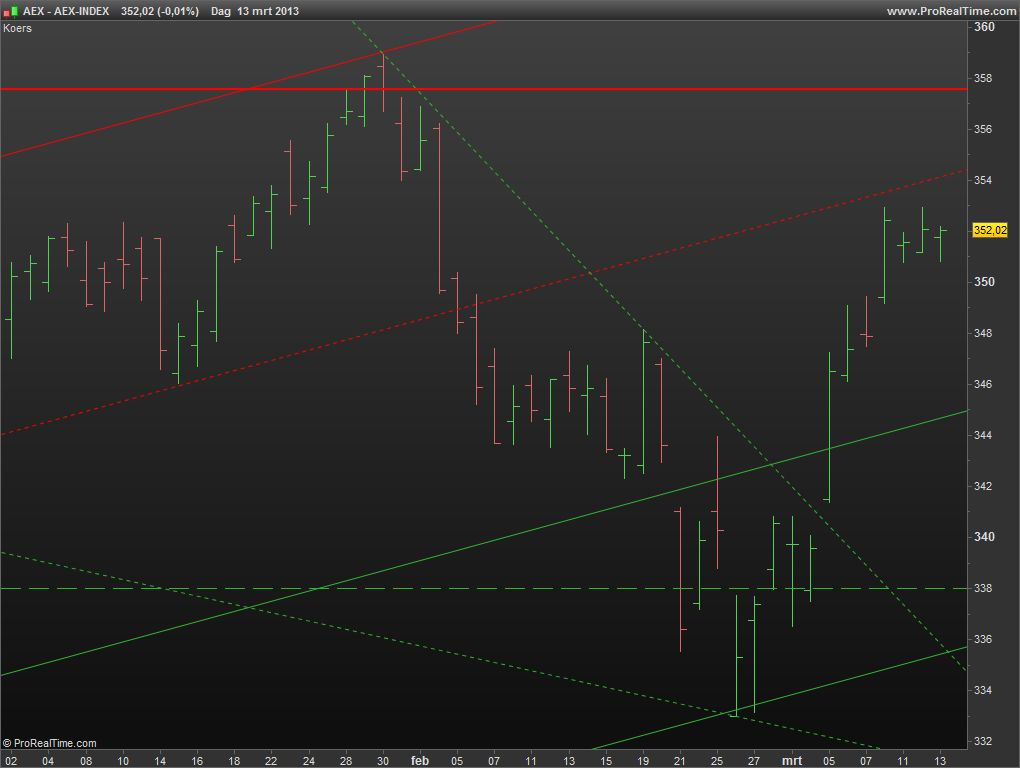Click the 332 label on price axis
The height and width of the screenshot is (768, 1020).
[x=984, y=741]
